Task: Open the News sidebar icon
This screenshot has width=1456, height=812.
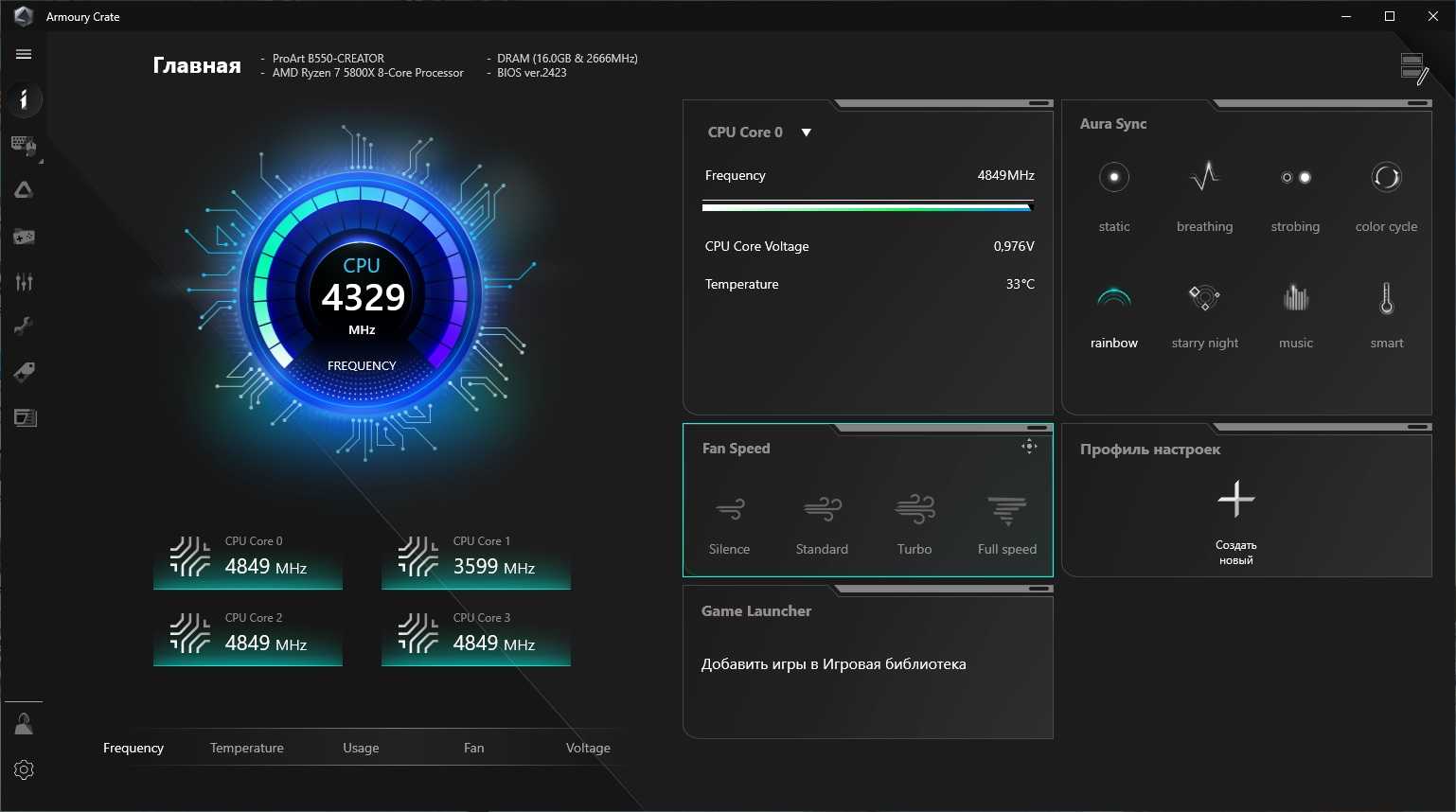Action: pos(24,417)
